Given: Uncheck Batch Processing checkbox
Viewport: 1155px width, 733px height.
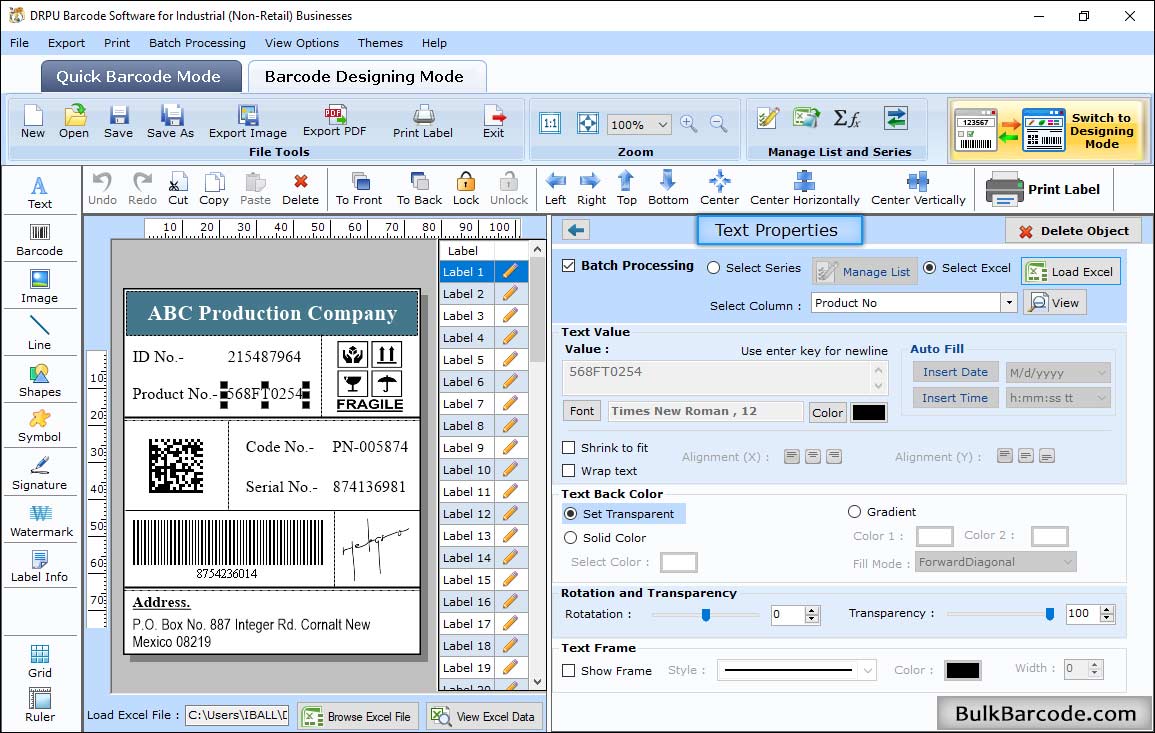Looking at the screenshot, I should tap(569, 266).
